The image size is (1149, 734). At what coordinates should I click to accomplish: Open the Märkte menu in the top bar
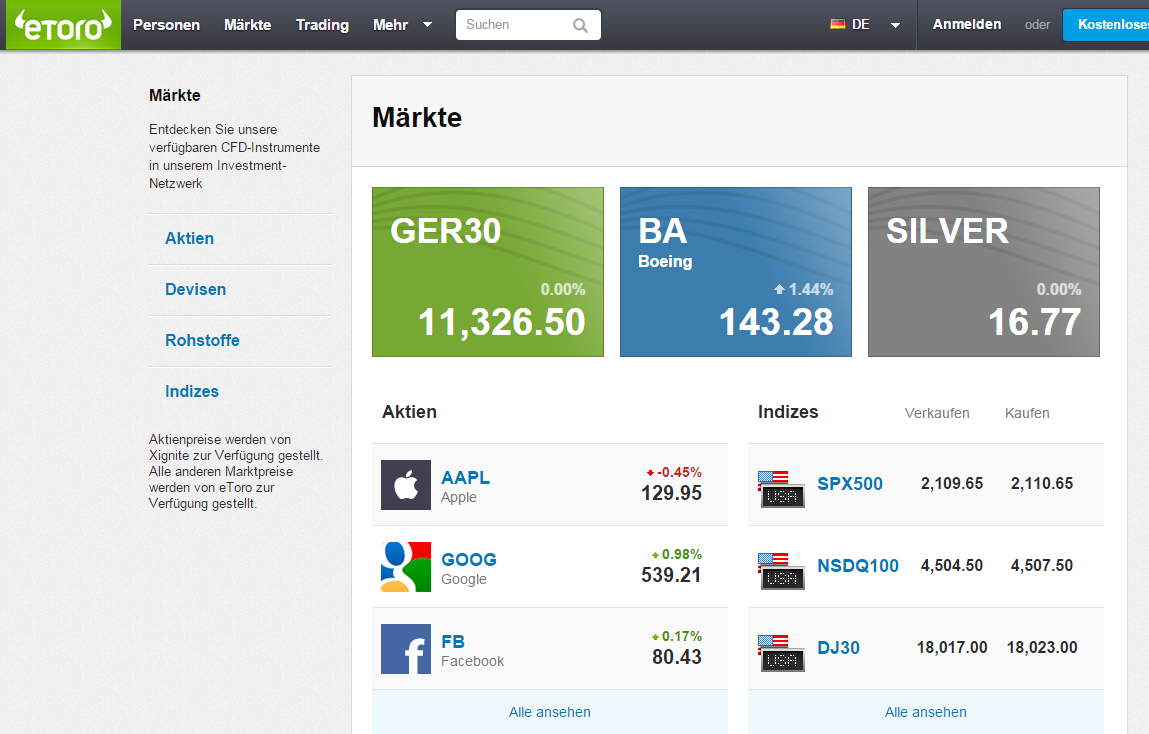[x=248, y=25]
